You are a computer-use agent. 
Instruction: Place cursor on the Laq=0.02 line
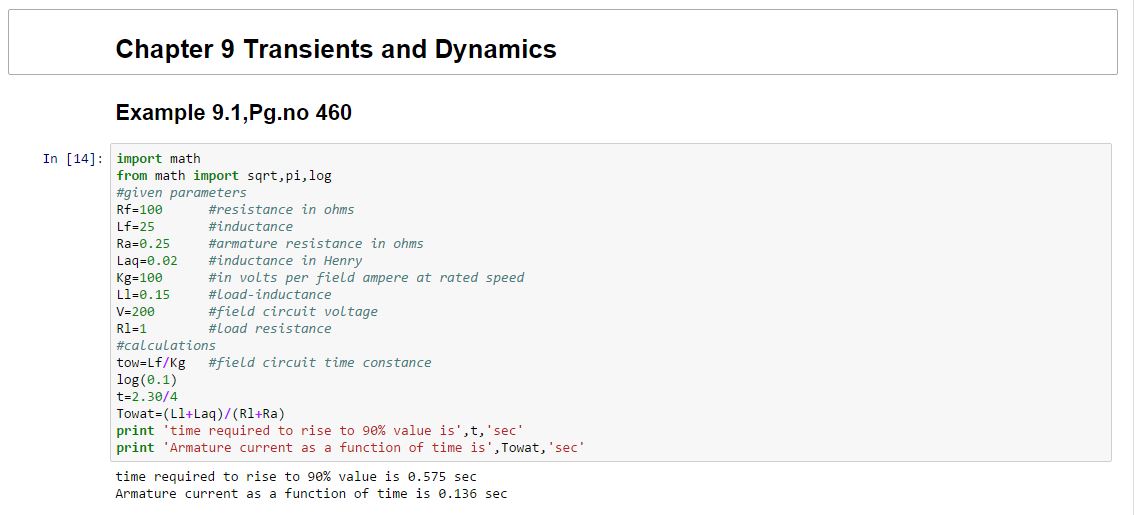(239, 261)
